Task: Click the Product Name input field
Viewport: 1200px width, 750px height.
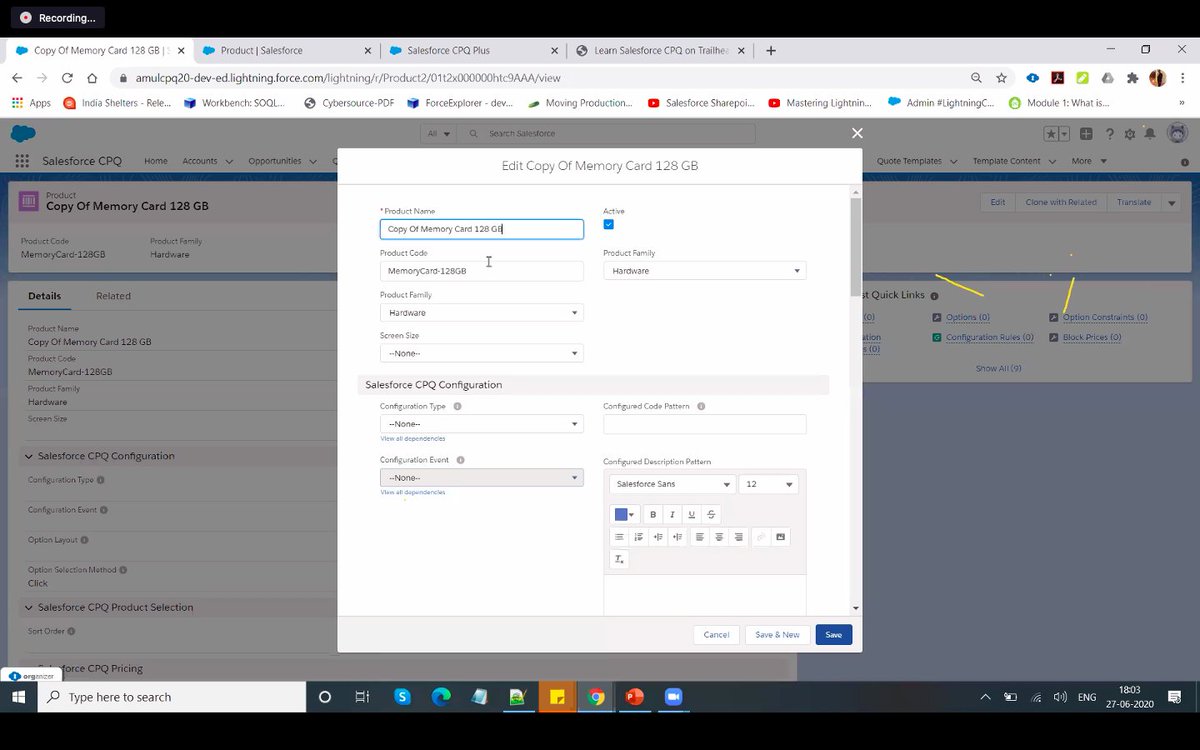Action: (x=481, y=229)
